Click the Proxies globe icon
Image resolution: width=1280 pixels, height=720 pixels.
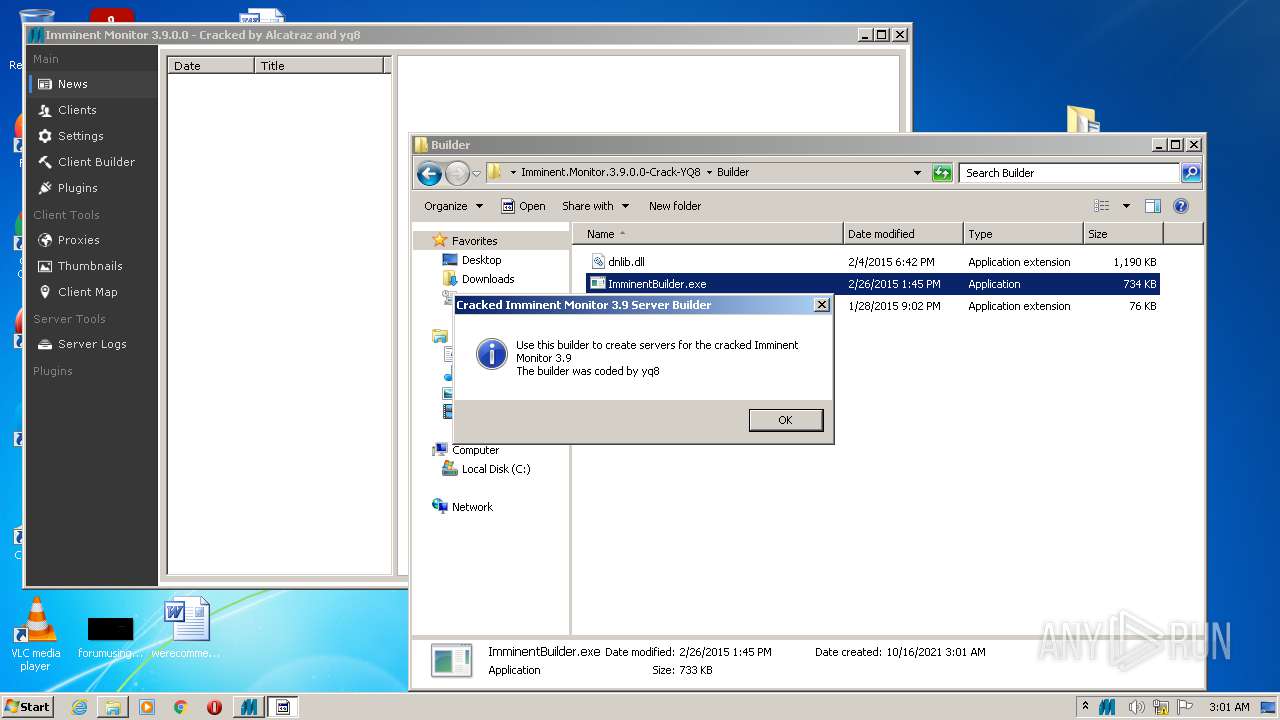45,240
